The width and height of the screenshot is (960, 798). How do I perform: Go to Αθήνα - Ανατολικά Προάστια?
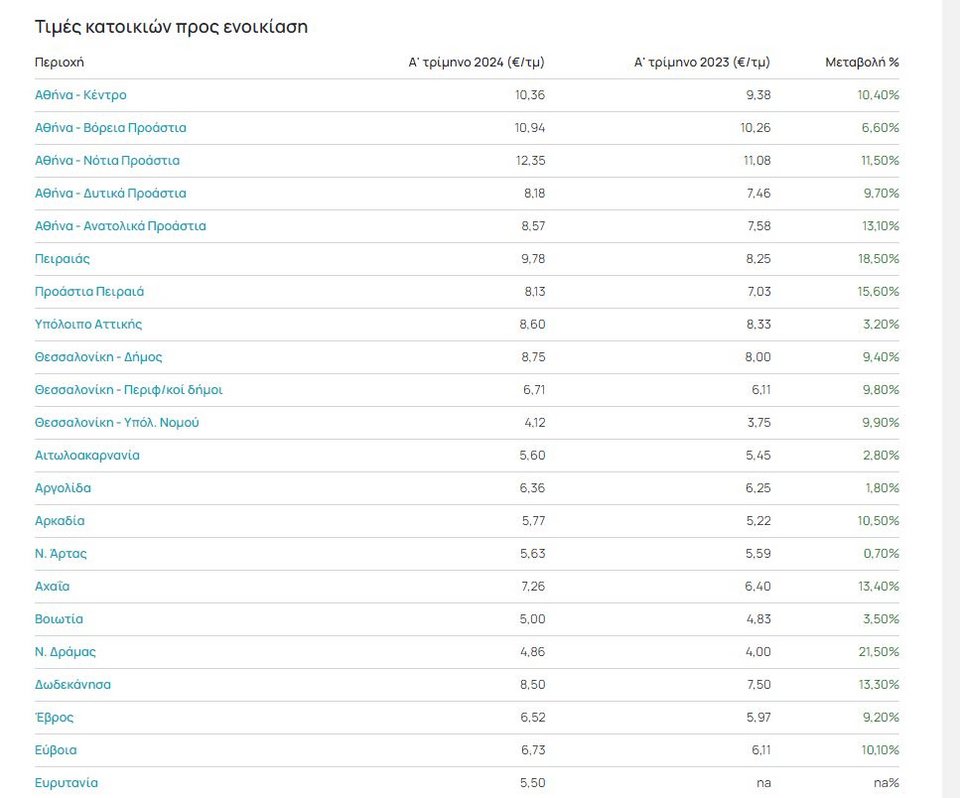120,226
